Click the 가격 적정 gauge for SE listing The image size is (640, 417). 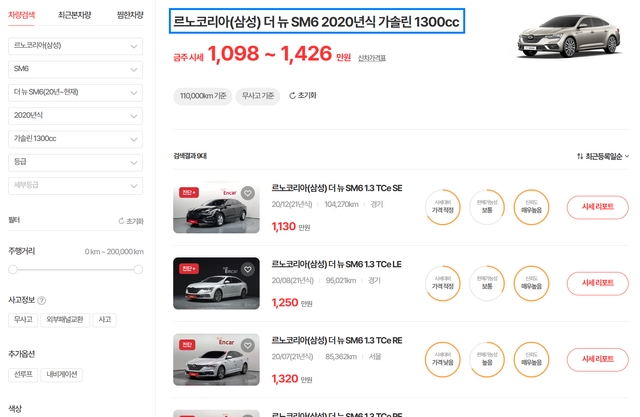pos(443,207)
